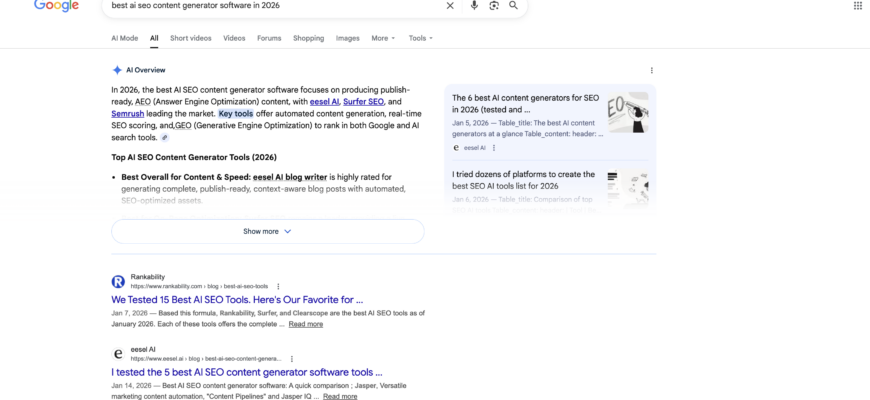Select the All tab
The width and height of the screenshot is (870, 400).
(154, 38)
